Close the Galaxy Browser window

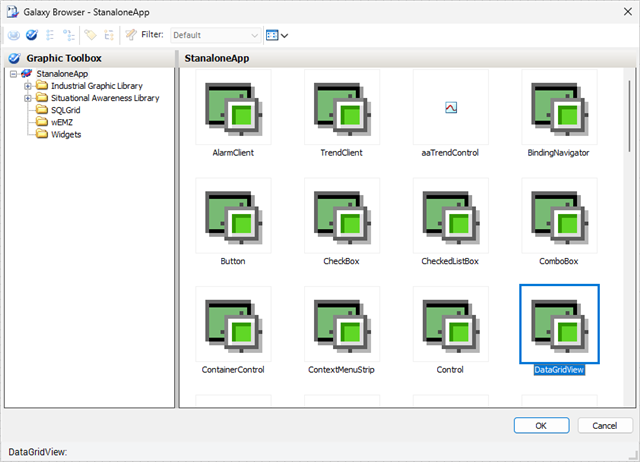point(628,12)
